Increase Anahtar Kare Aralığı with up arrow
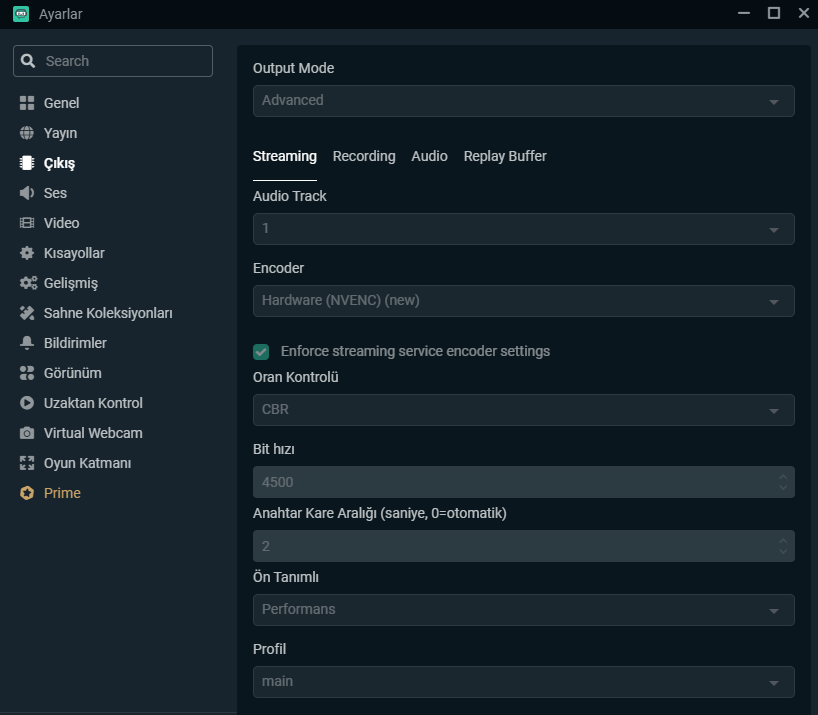This screenshot has width=818, height=715. pos(783,541)
